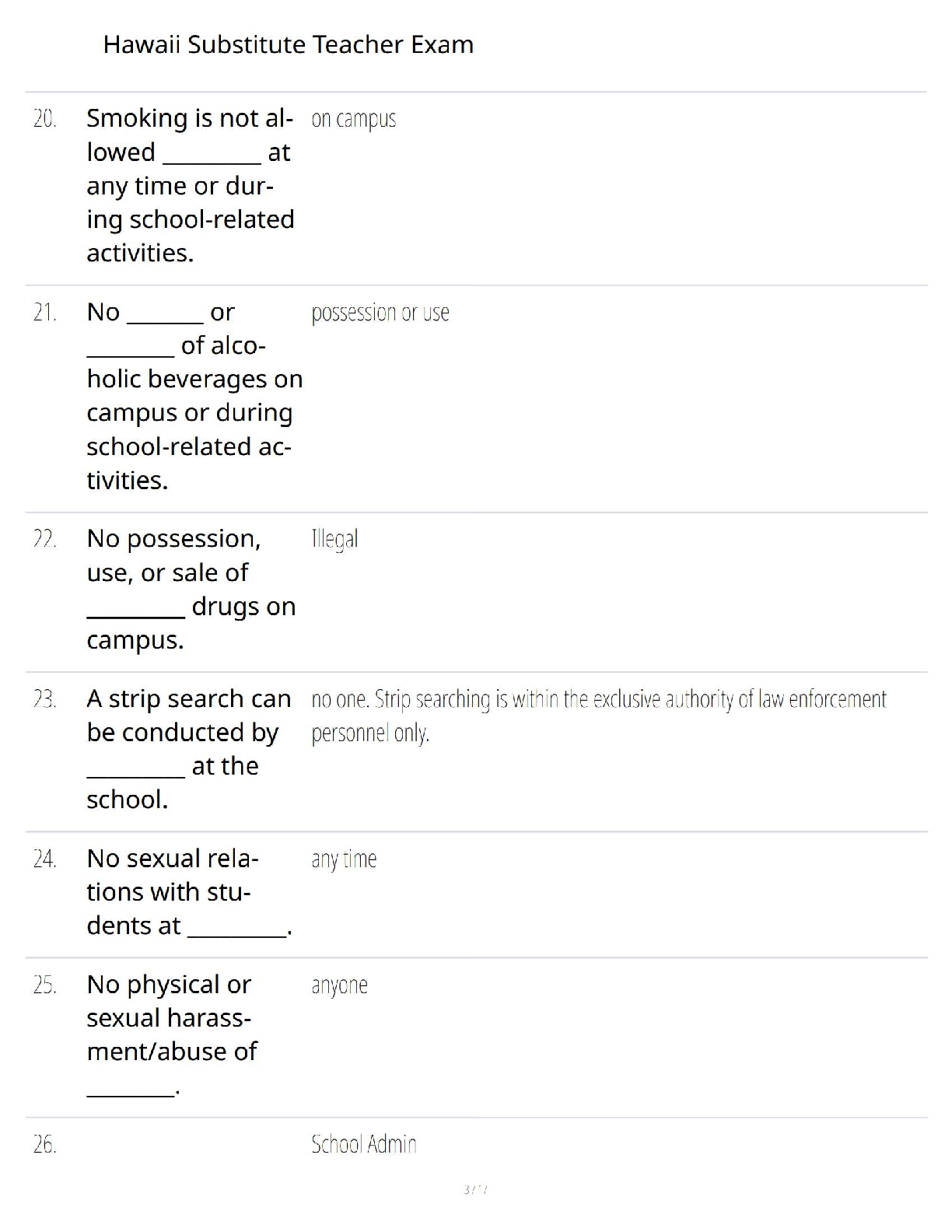This screenshot has width=952, height=1232.
Task: Click question number 23
Action: tap(45, 699)
